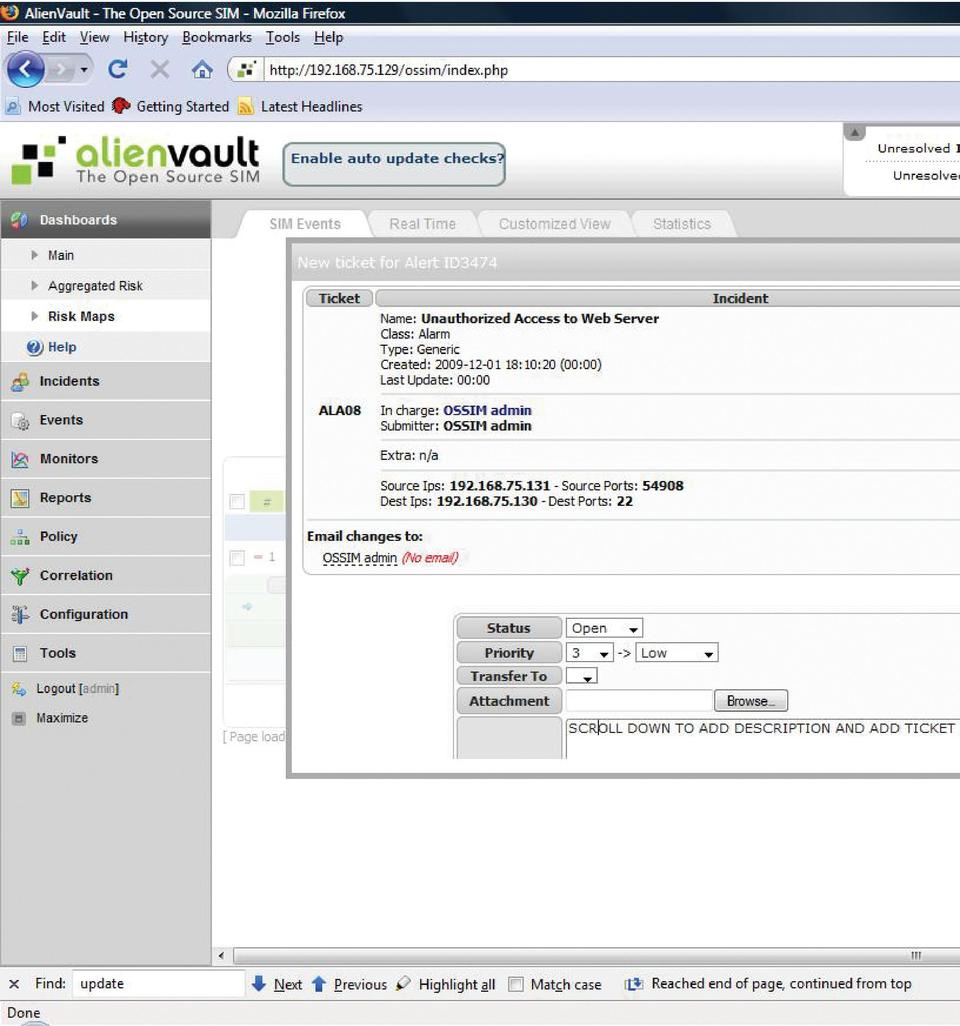Viewport: 960px width, 1026px height.
Task: Expand the Transfer To dropdown
Action: pyautogui.click(x=582, y=677)
